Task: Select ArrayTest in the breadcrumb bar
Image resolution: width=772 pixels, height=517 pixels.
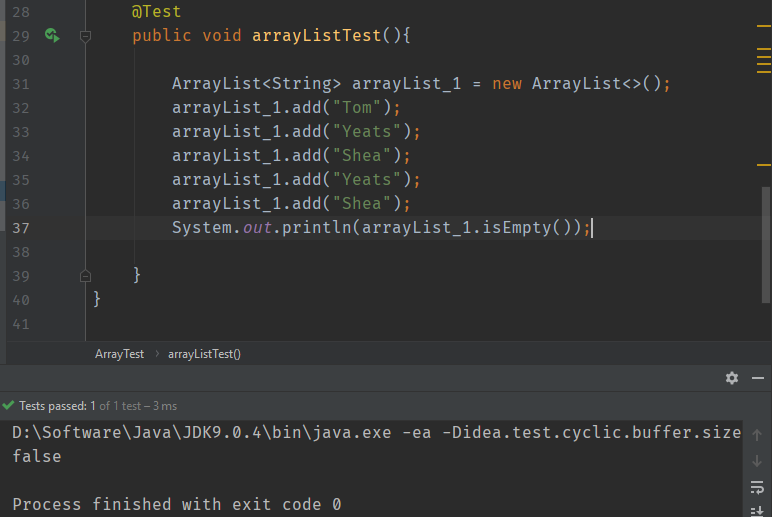Action: pos(119,354)
